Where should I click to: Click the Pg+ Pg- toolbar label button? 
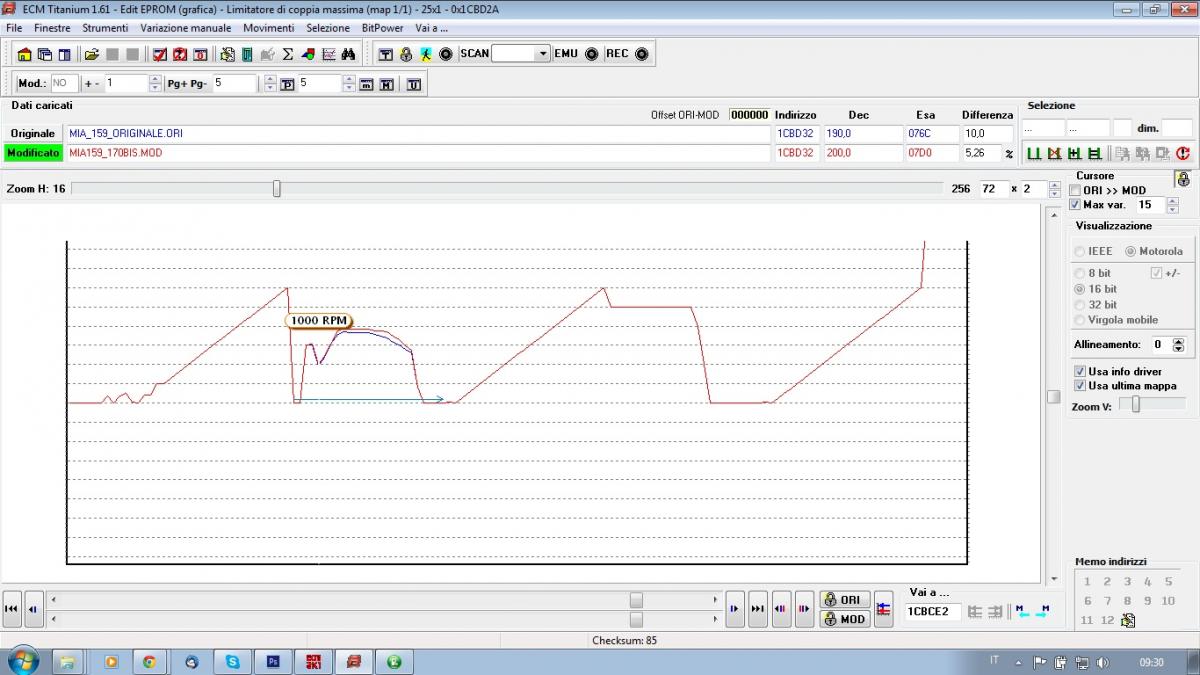pos(187,84)
